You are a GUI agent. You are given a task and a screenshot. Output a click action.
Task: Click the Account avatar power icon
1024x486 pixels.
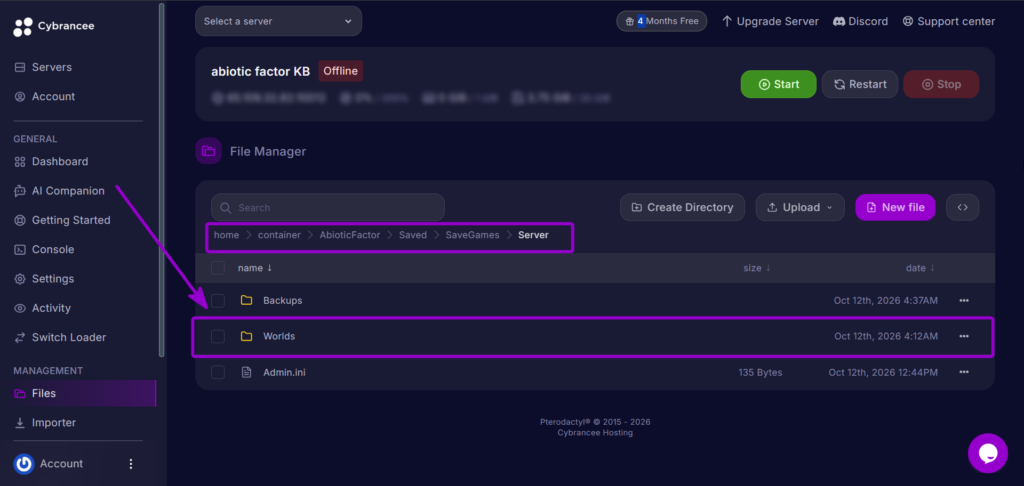pyautogui.click(x=24, y=464)
